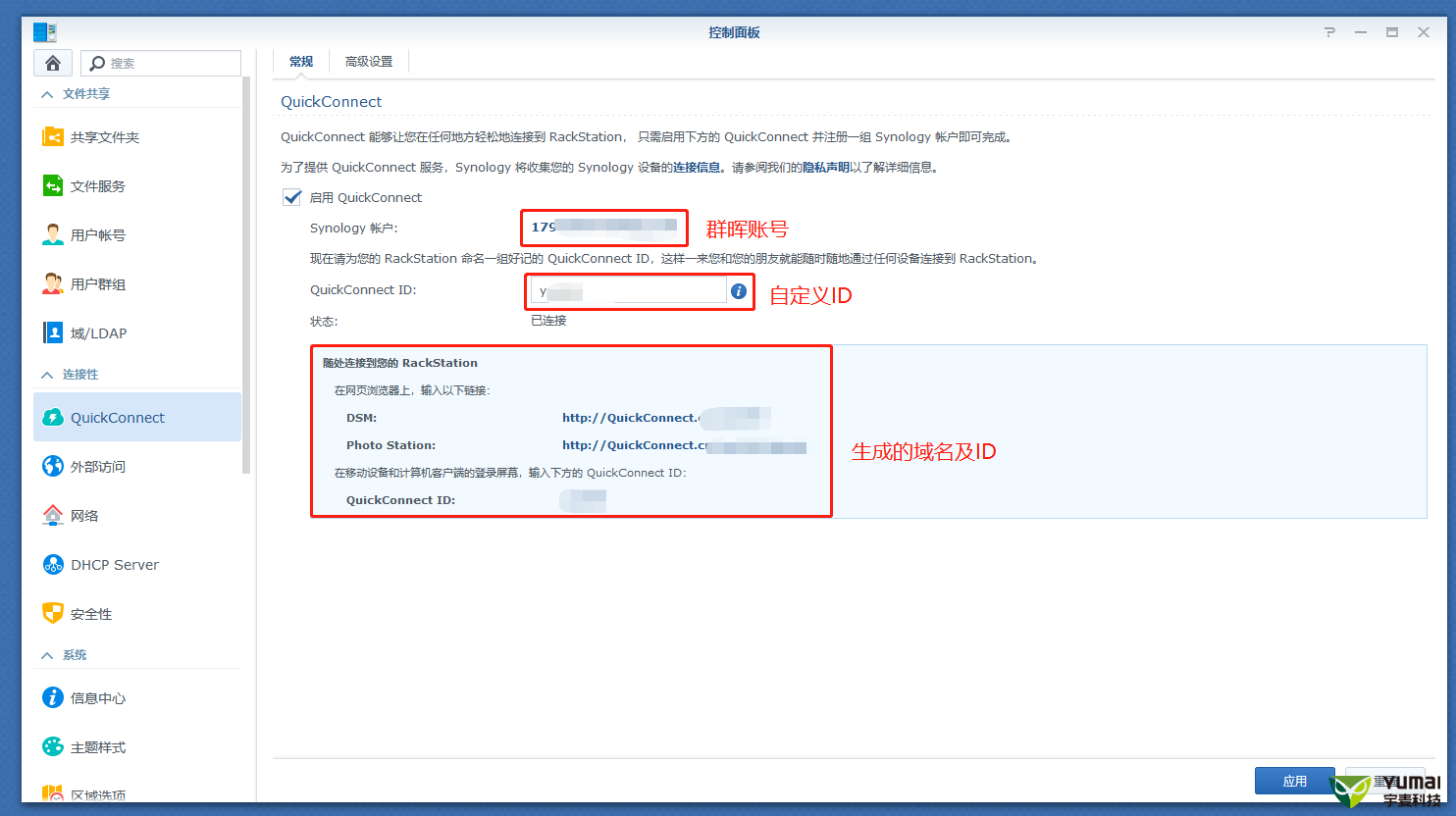Click the 应用 apply button
1456x816 pixels.
tap(1294, 781)
